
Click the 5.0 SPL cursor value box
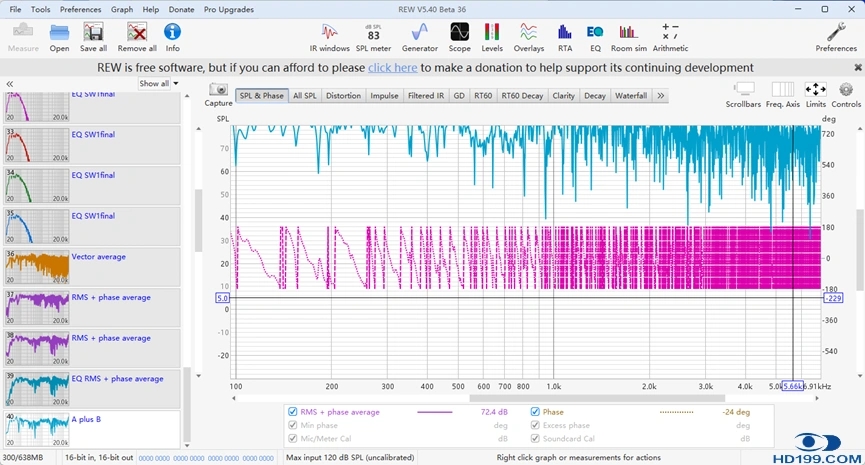click(x=222, y=298)
